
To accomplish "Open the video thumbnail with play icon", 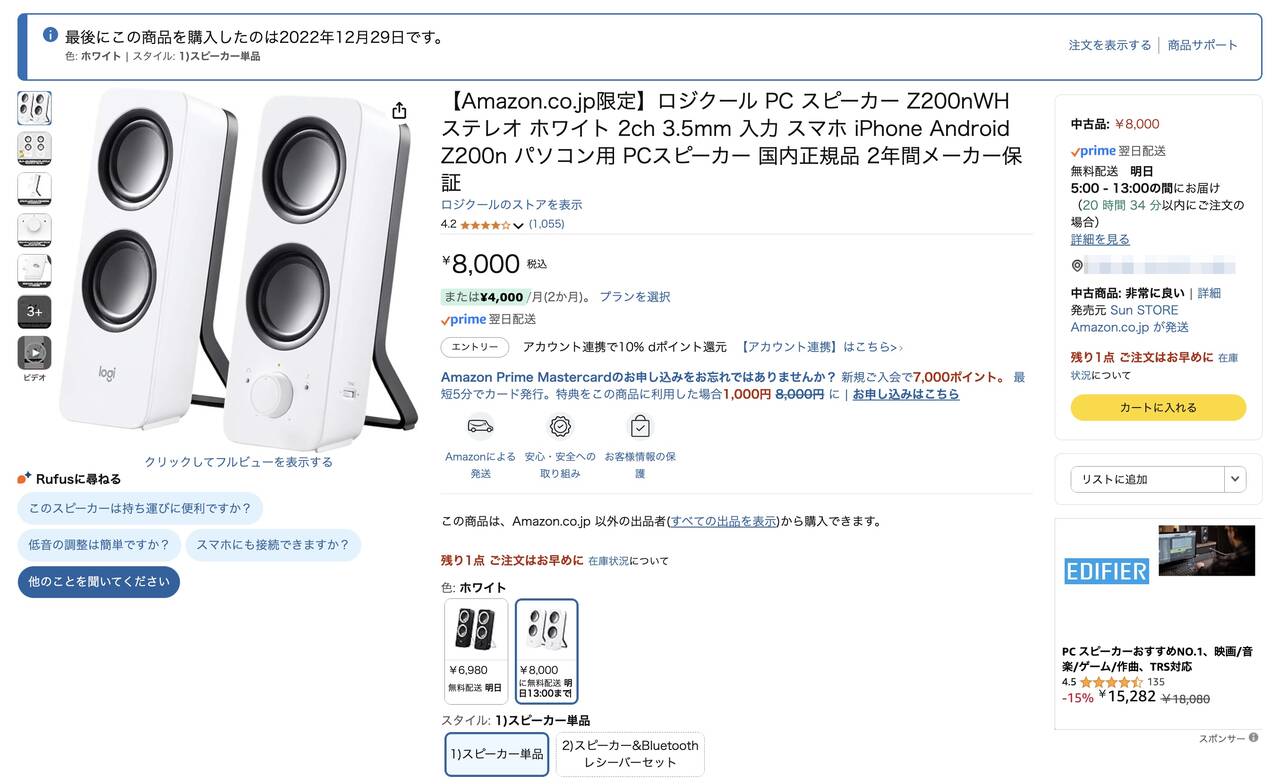I will 34,353.
